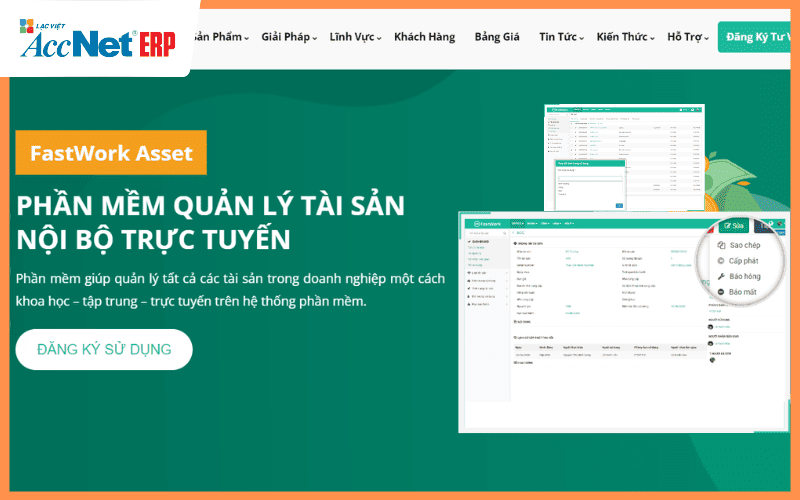Click the Báo hỏng wrench icon
This screenshot has height=500, width=800.
[721, 277]
